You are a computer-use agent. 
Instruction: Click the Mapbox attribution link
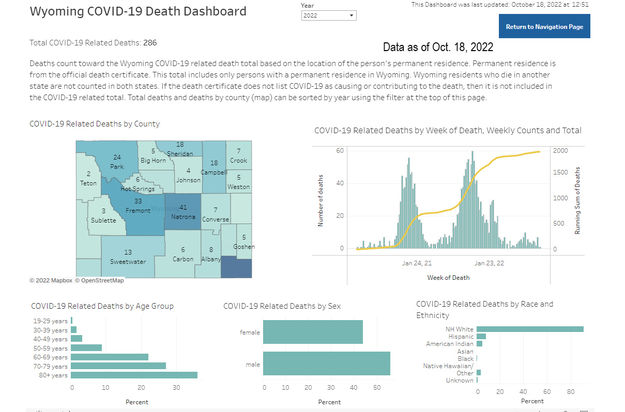(51, 281)
